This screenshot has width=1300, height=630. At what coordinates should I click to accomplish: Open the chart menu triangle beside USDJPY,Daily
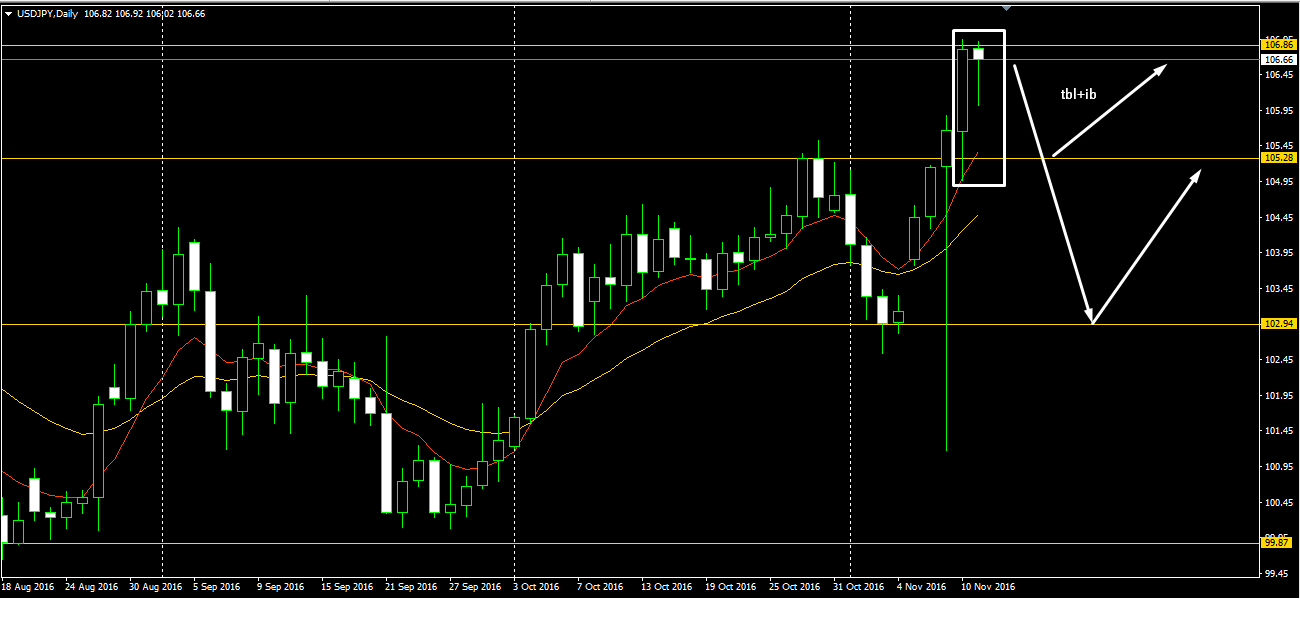click(x=8, y=14)
